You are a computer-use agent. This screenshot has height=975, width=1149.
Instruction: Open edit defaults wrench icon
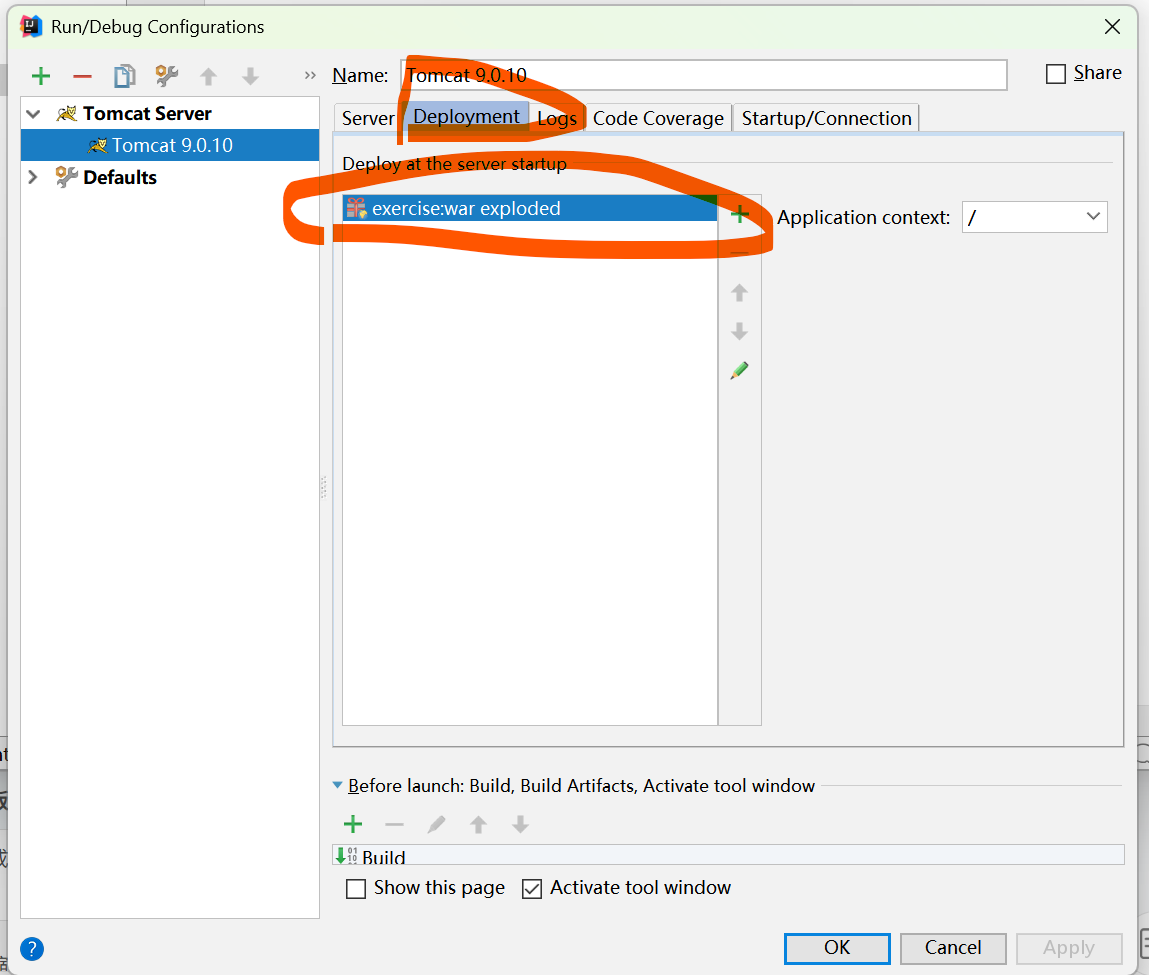[166, 75]
